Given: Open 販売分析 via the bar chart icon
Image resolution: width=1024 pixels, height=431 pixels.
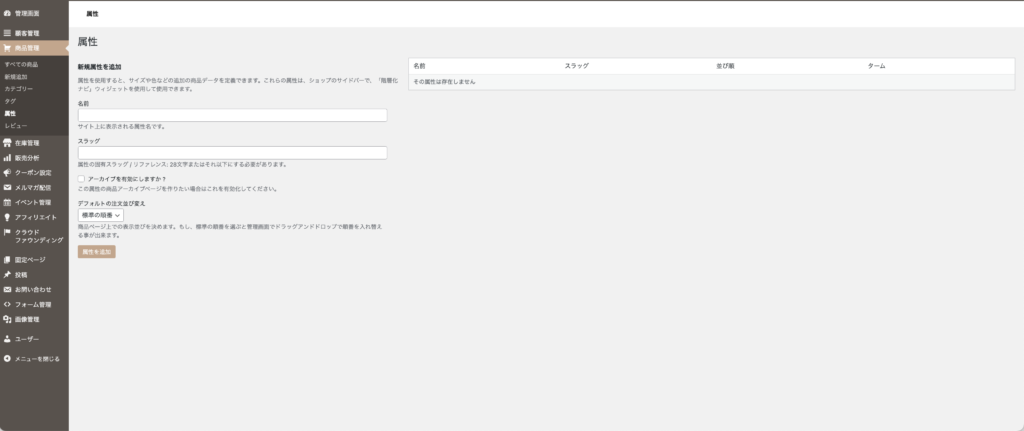Looking at the screenshot, I should [x=7, y=158].
